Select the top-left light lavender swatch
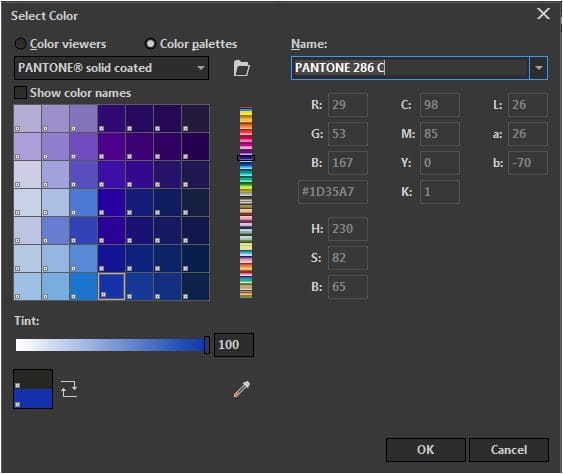The image size is (563, 474). 27,118
